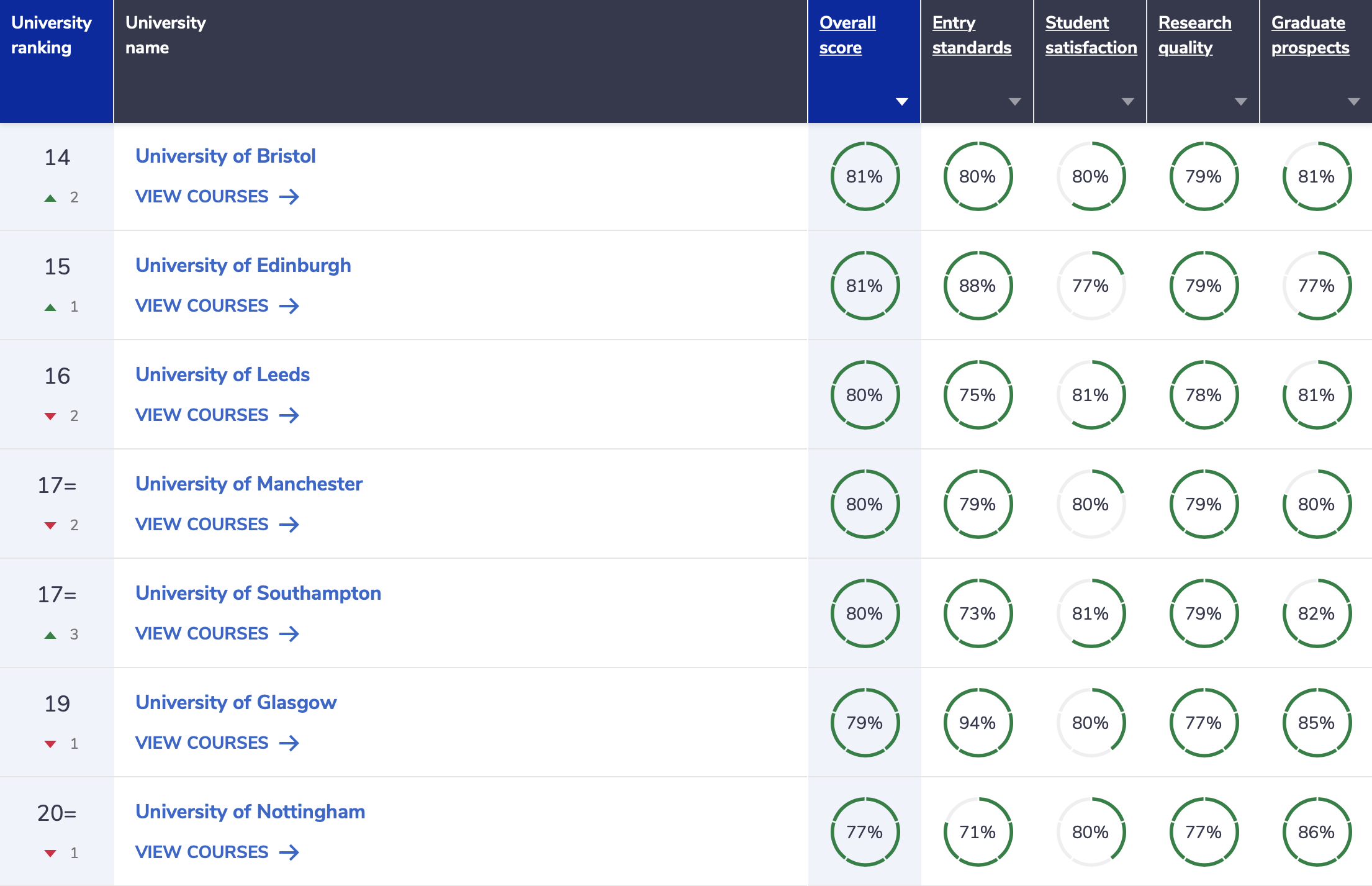The width and height of the screenshot is (1372, 886).
Task: Open the University of Edinburgh link
Action: pyautogui.click(x=243, y=265)
